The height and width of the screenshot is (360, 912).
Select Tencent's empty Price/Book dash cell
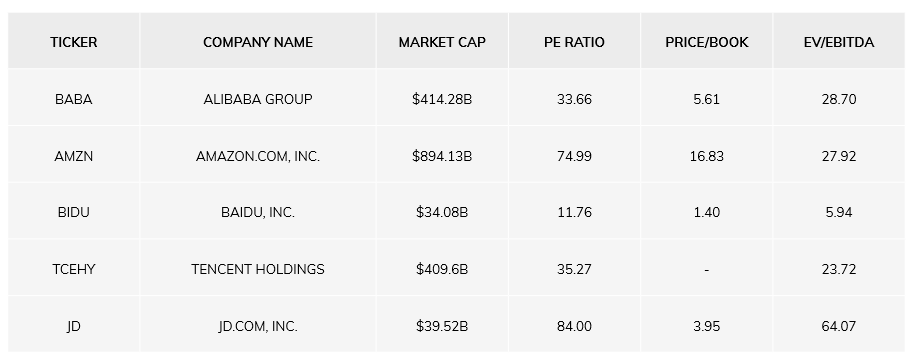coord(707,270)
